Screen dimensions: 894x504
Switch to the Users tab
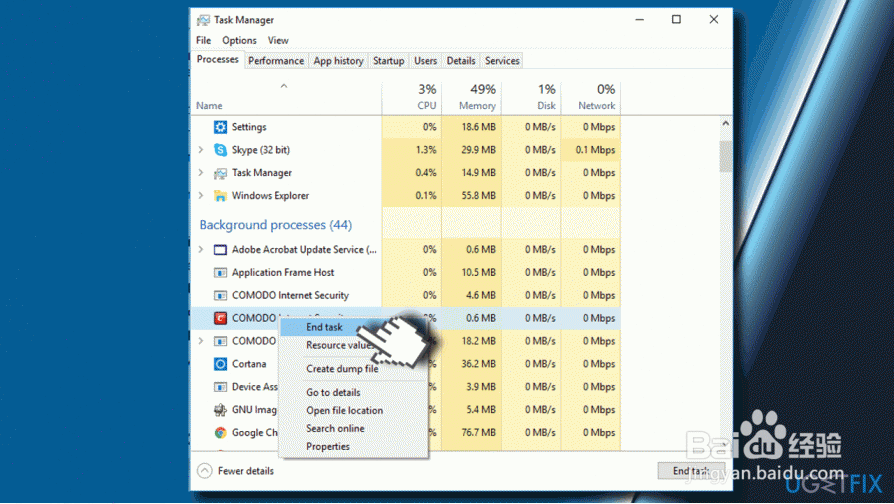pyautogui.click(x=425, y=60)
